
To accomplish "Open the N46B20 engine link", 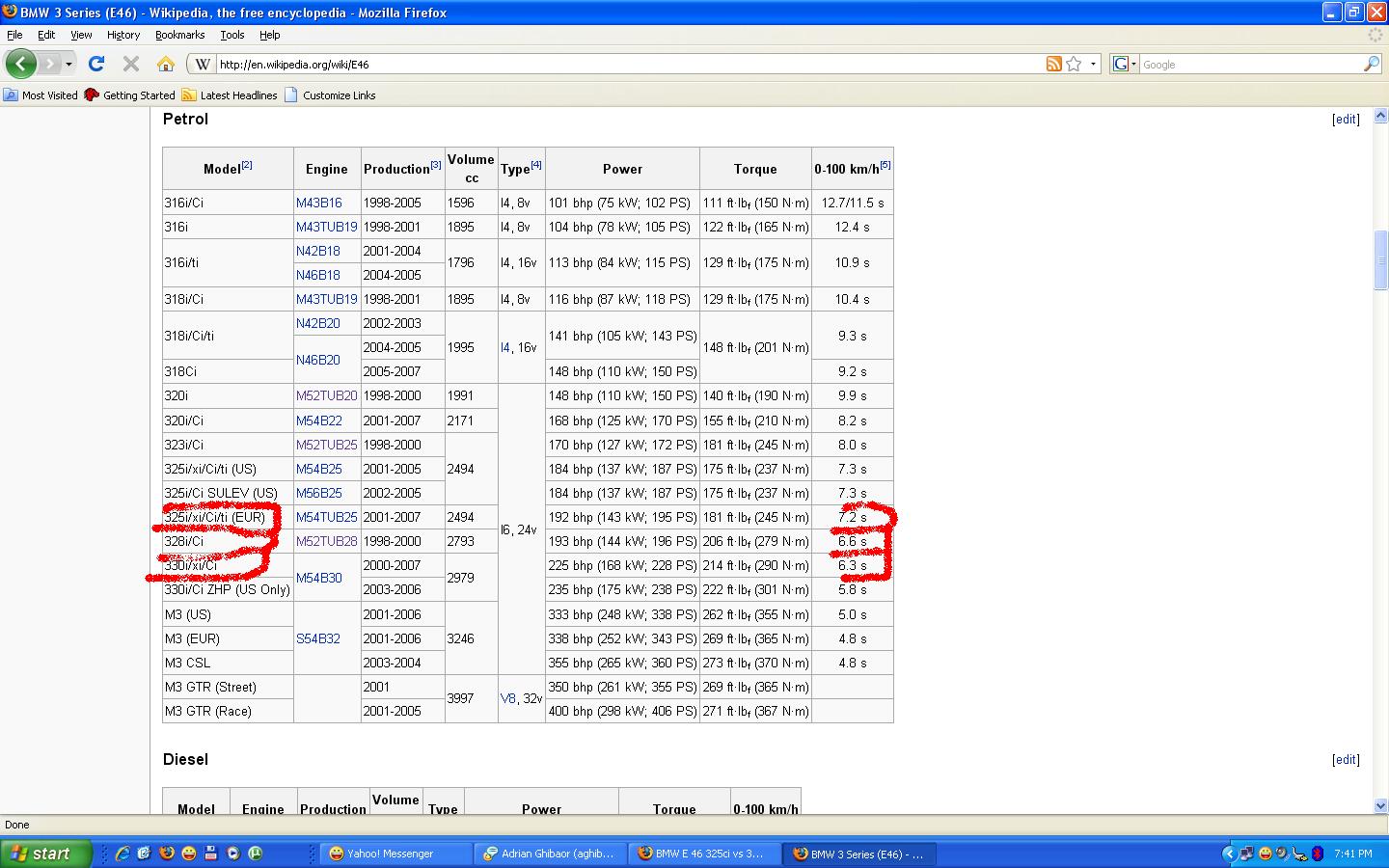I will pos(318,360).
